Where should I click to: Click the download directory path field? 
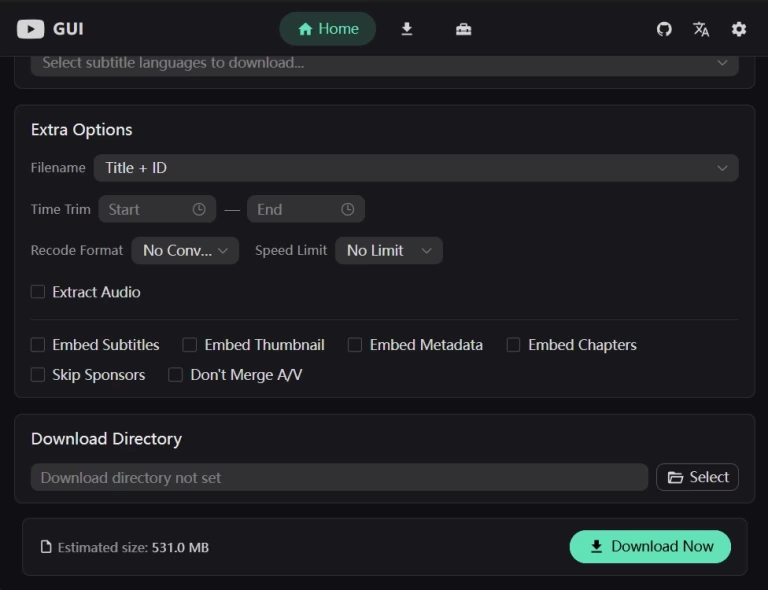tap(339, 477)
